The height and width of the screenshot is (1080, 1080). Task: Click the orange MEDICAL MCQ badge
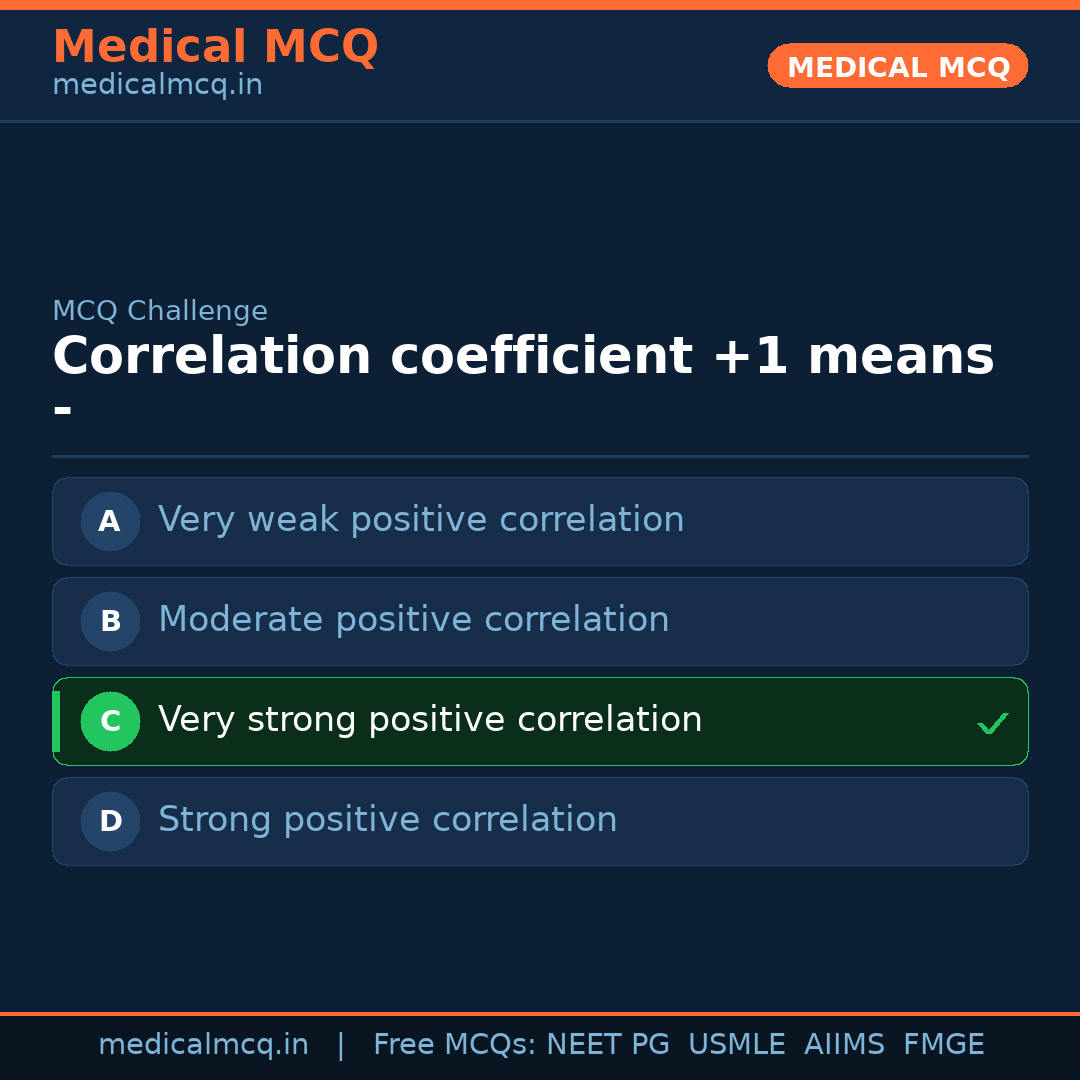click(897, 66)
